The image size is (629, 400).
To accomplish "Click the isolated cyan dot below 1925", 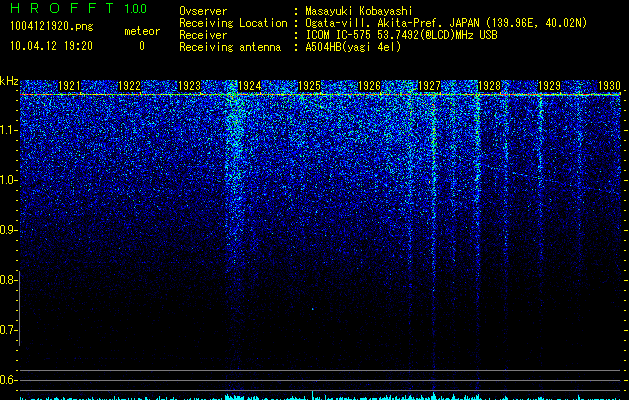I will 312,309.
